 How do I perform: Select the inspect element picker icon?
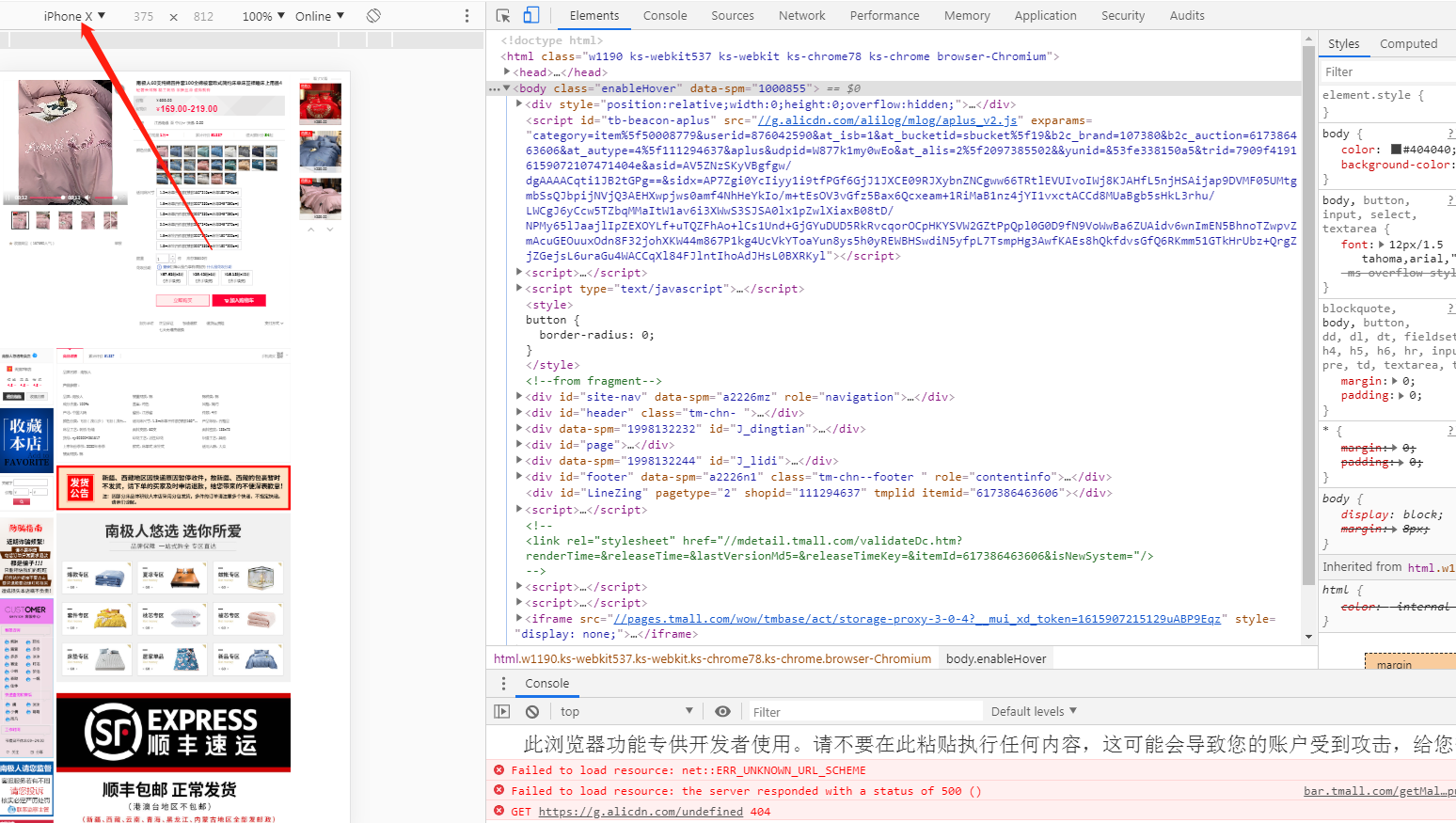click(503, 16)
